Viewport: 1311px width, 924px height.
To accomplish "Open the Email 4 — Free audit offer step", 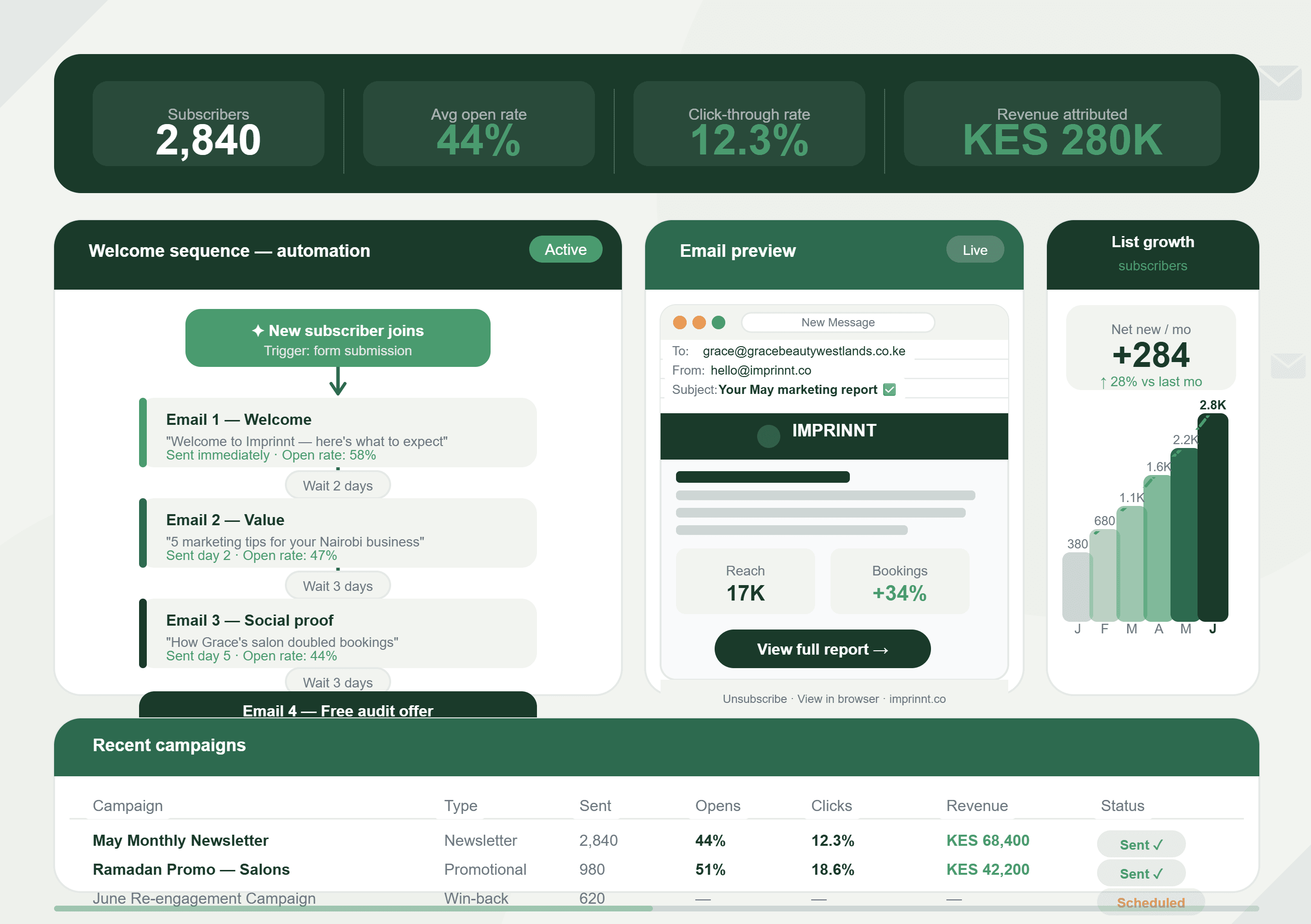I will pyautogui.click(x=338, y=705).
